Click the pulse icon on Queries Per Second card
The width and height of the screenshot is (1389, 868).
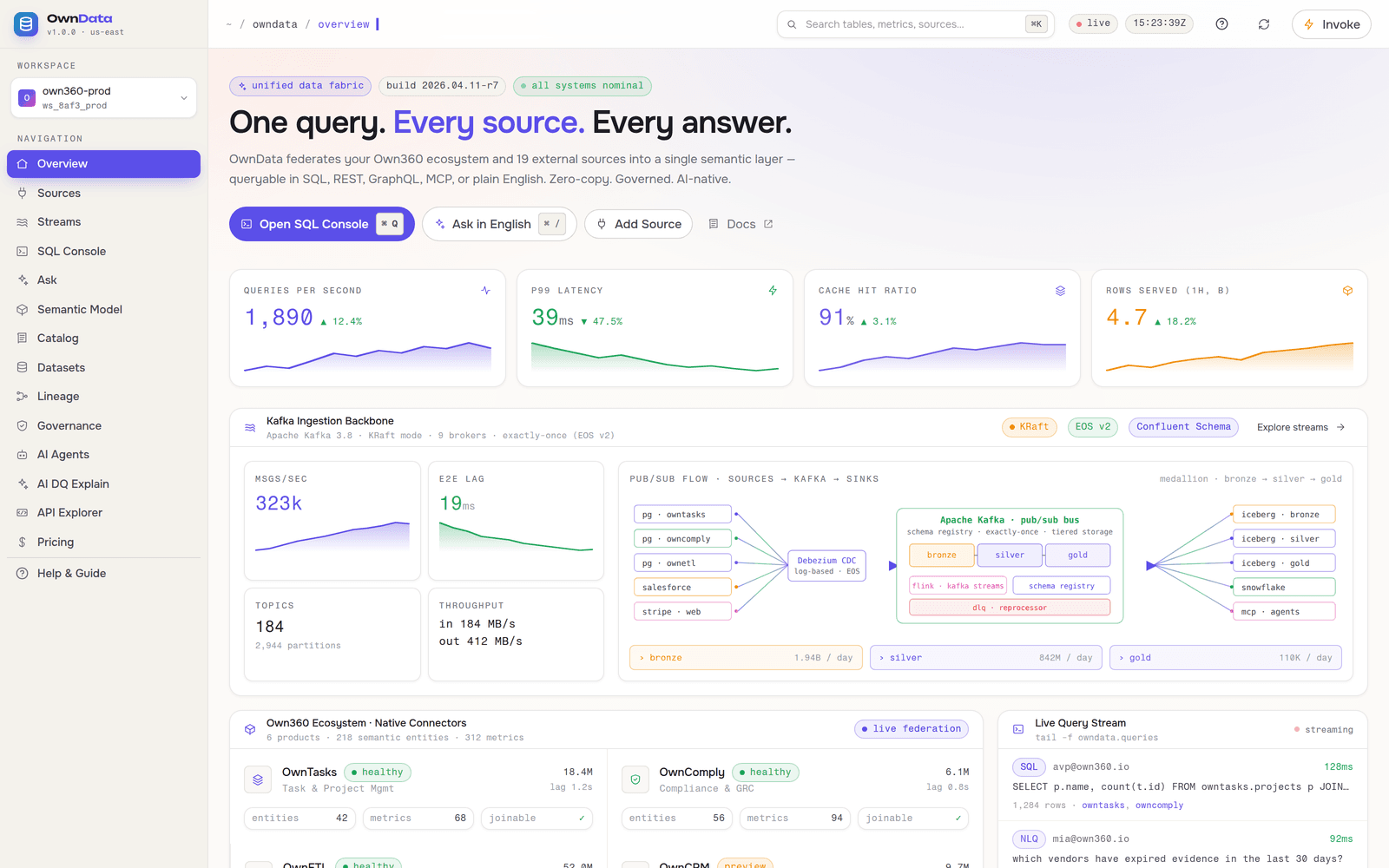point(485,291)
